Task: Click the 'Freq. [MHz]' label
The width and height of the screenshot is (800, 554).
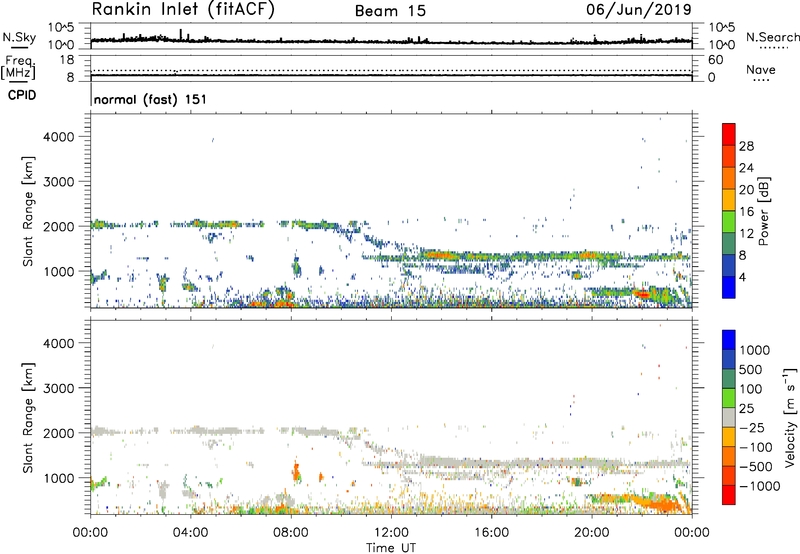Action: pos(18,67)
